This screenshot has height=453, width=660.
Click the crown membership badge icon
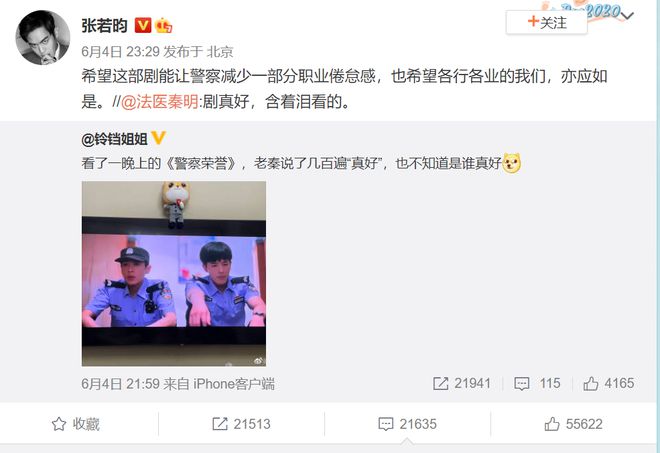163,26
